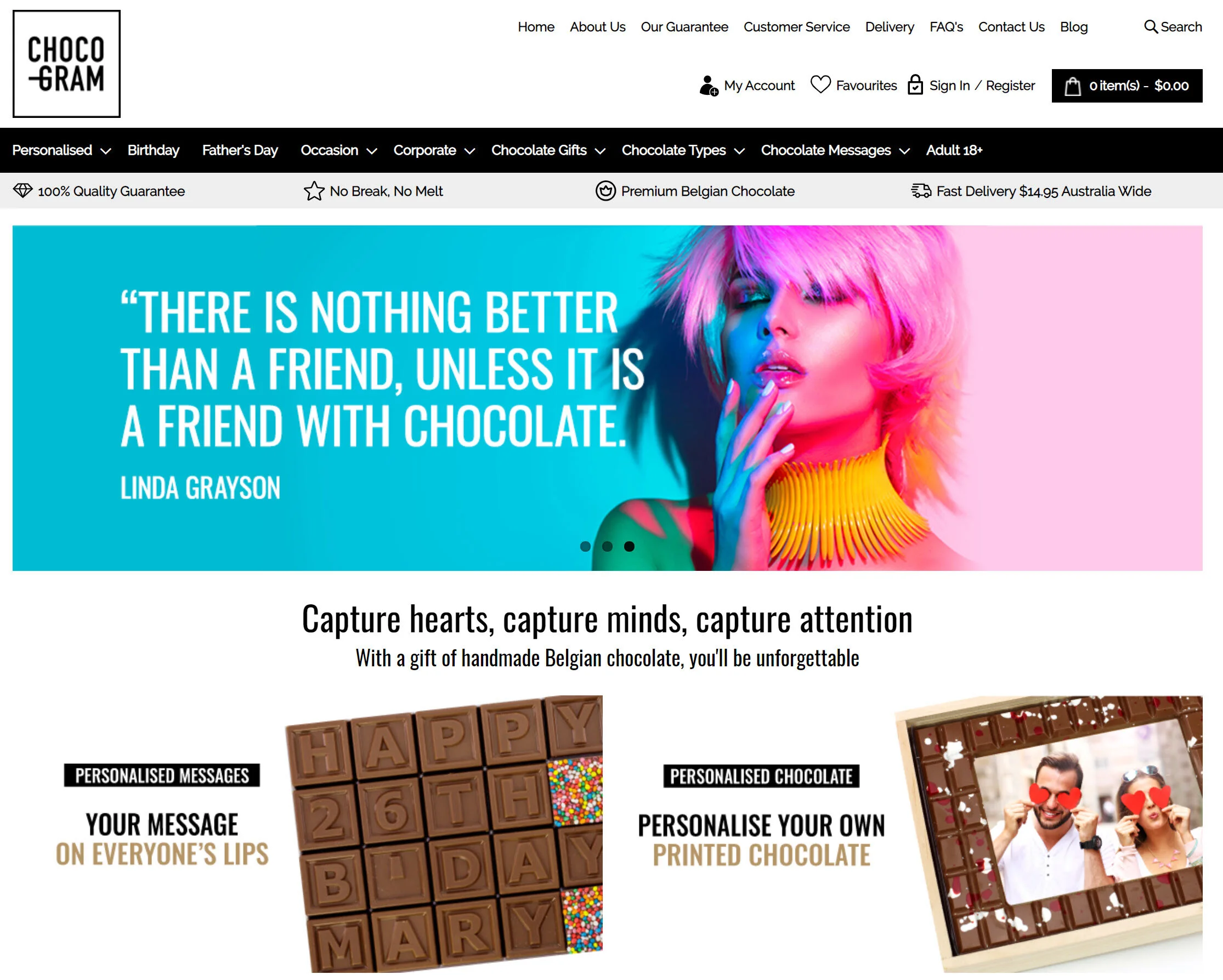Viewport: 1223px width, 980px height.
Task: Click the My Account person icon
Action: pyautogui.click(x=709, y=86)
